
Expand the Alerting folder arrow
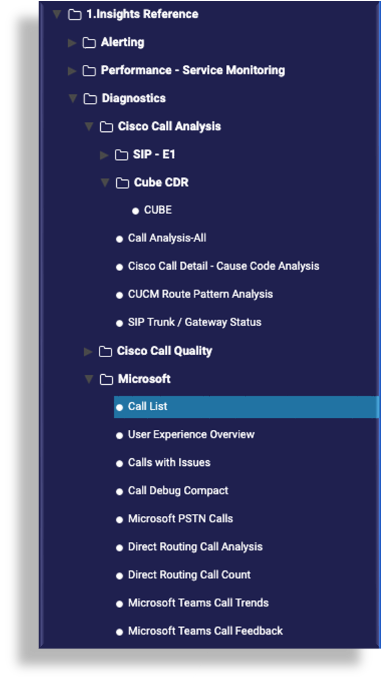click(72, 43)
